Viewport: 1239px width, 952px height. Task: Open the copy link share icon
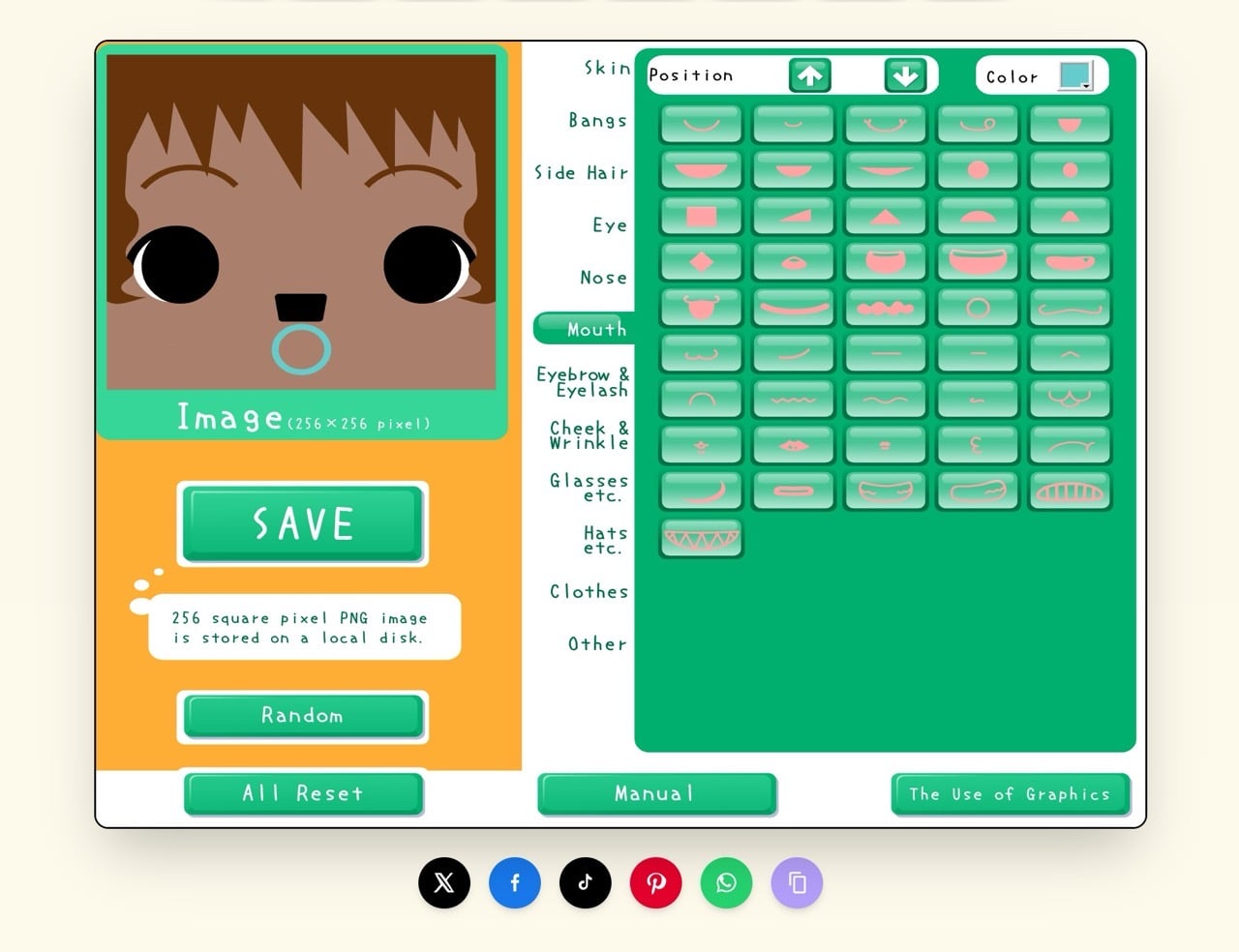pyautogui.click(x=796, y=882)
